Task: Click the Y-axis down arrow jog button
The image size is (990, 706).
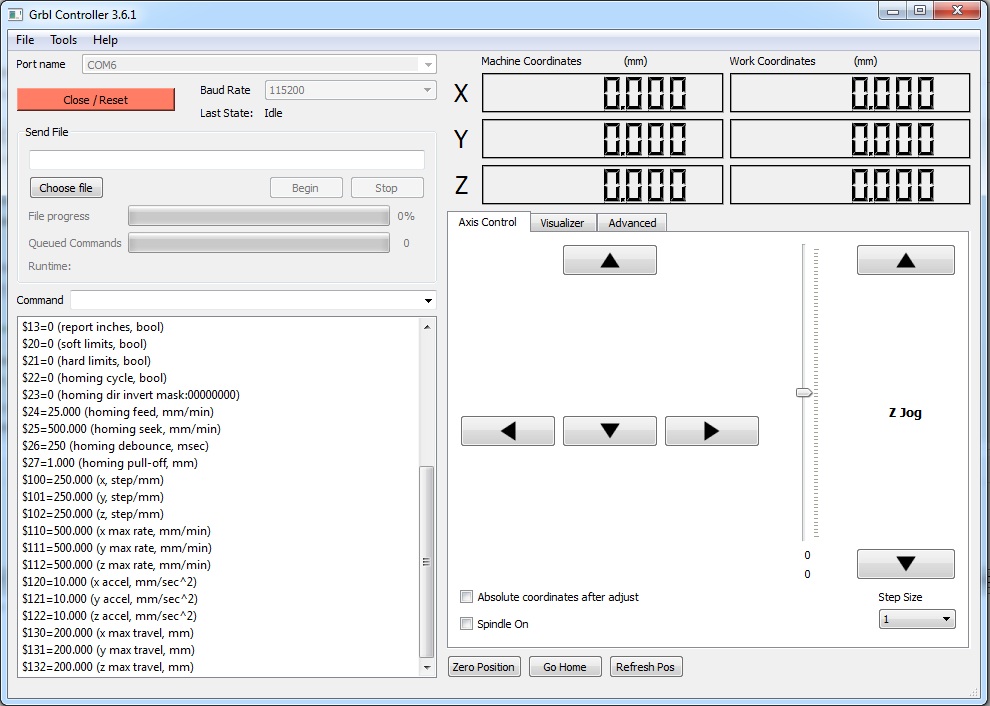Action: [x=609, y=431]
